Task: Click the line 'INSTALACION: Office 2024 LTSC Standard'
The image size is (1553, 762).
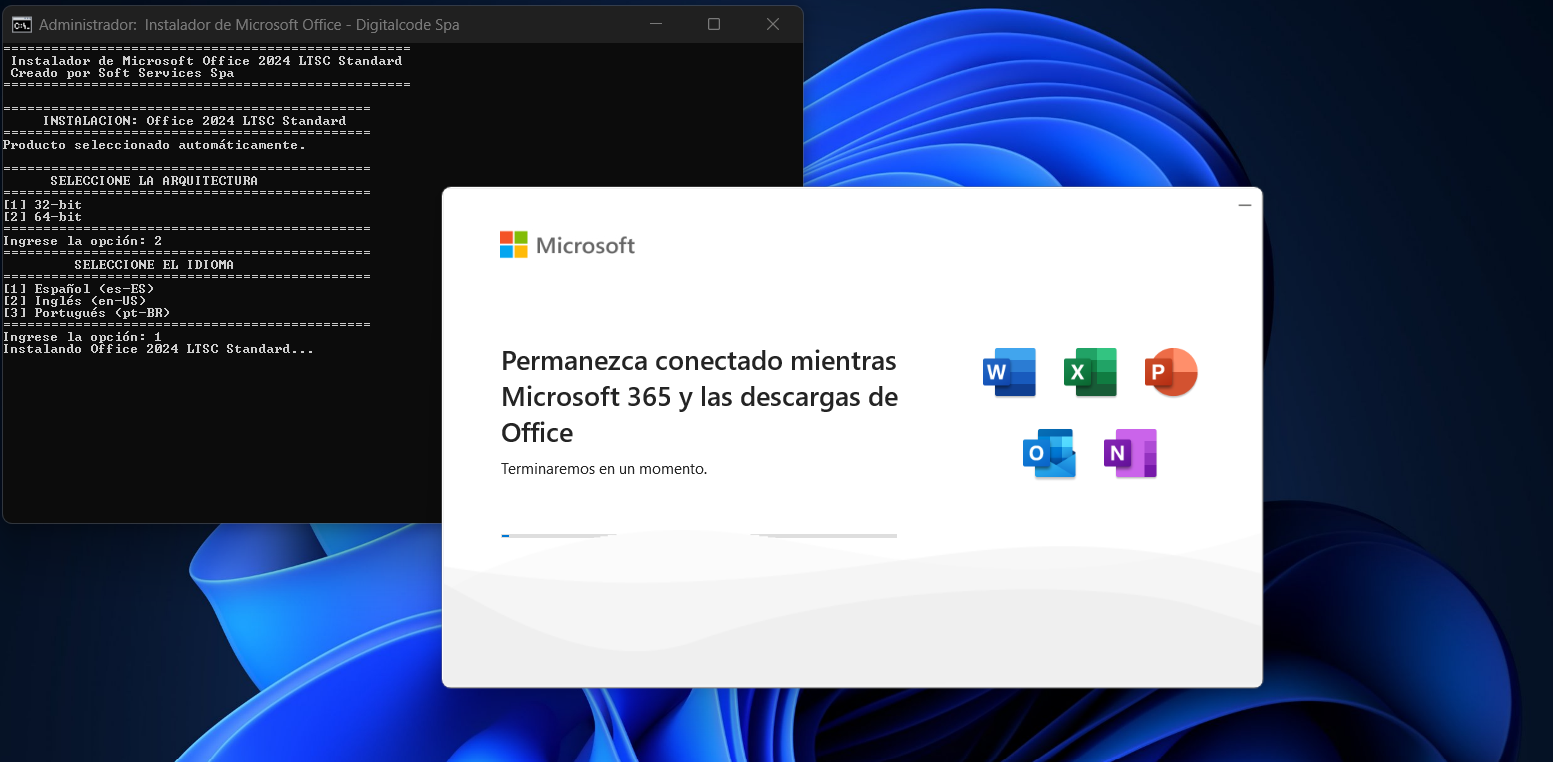Action: tap(195, 121)
